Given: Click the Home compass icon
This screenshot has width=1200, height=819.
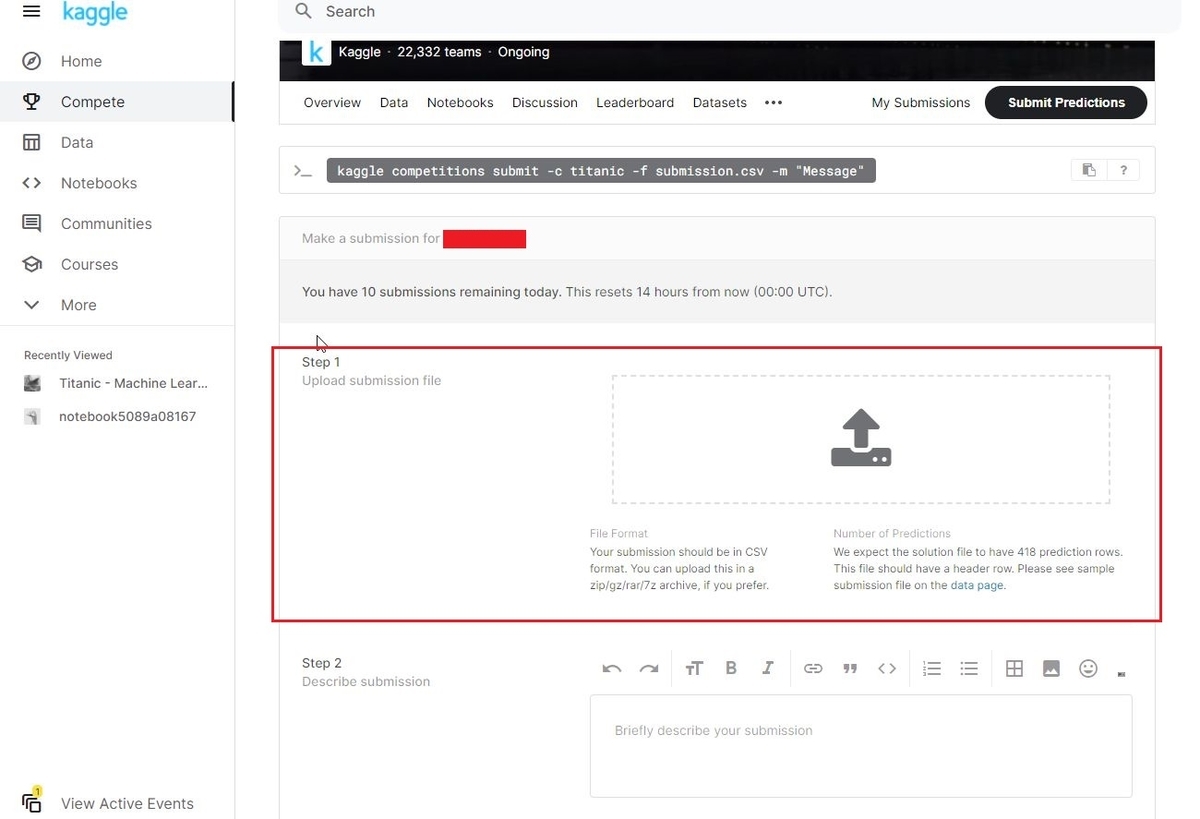Looking at the screenshot, I should 32,61.
